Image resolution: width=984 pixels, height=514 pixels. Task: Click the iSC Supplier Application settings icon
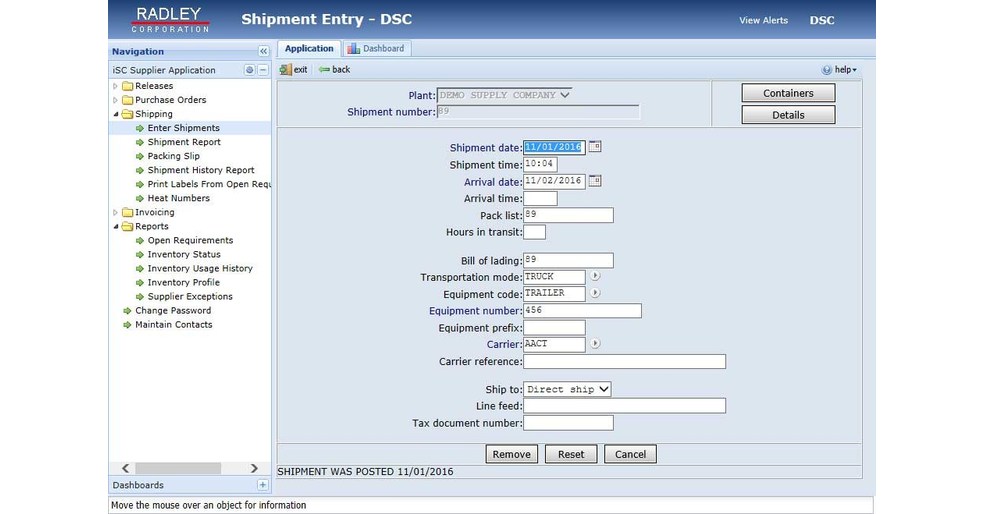250,70
